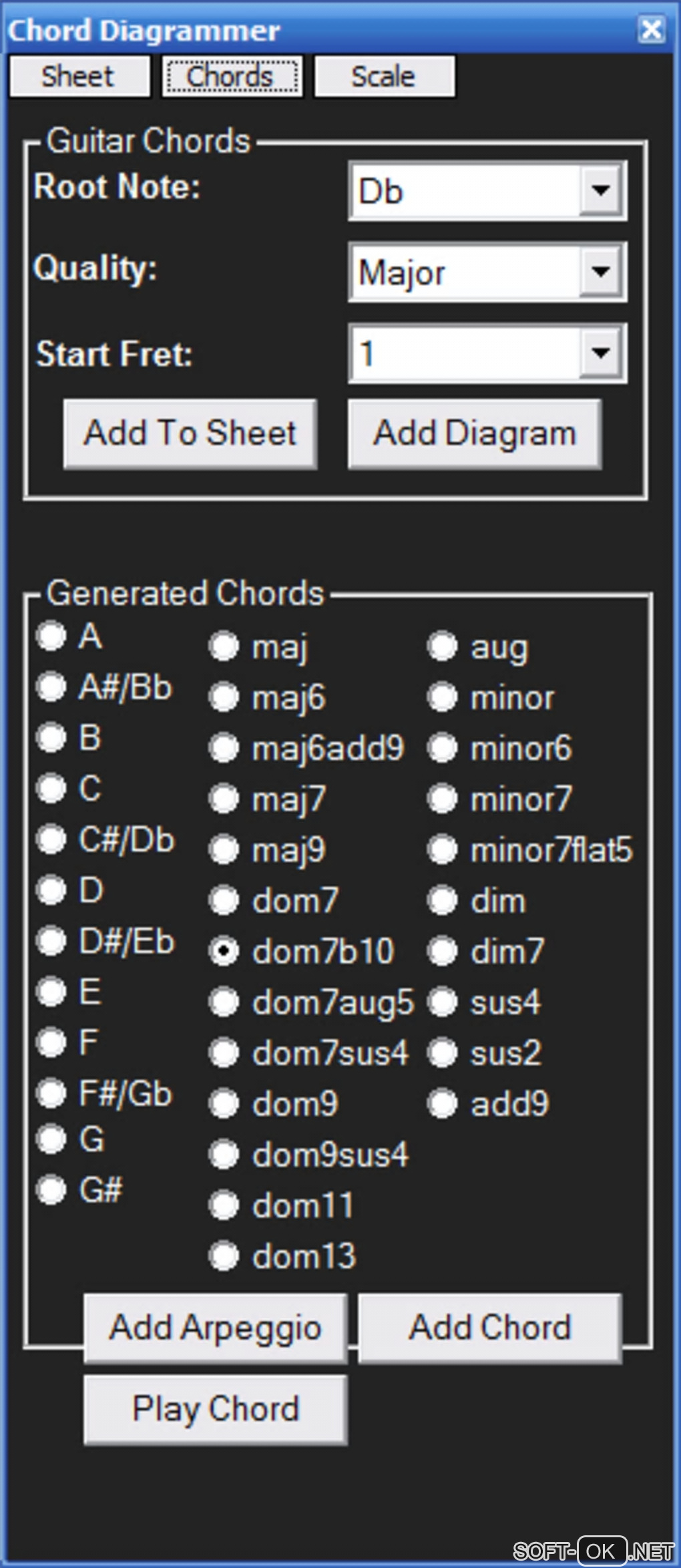Expand the Start Fret dropdown

tap(601, 353)
